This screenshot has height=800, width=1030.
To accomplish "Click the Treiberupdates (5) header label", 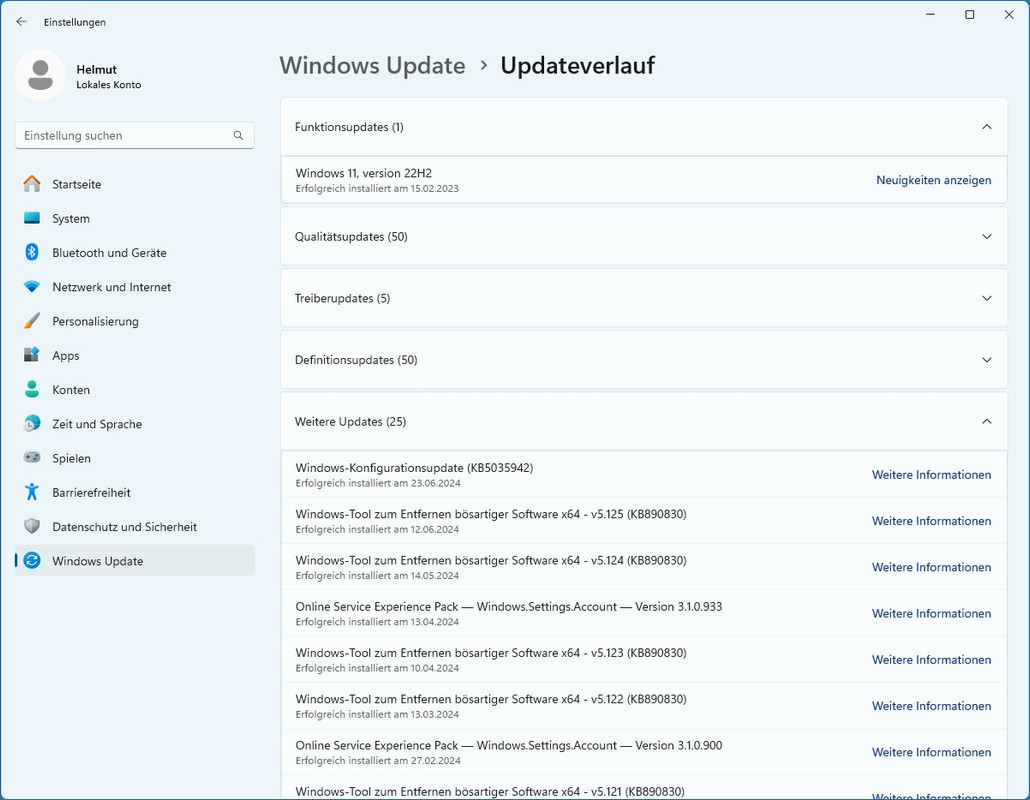I will pyautogui.click(x=342, y=298).
